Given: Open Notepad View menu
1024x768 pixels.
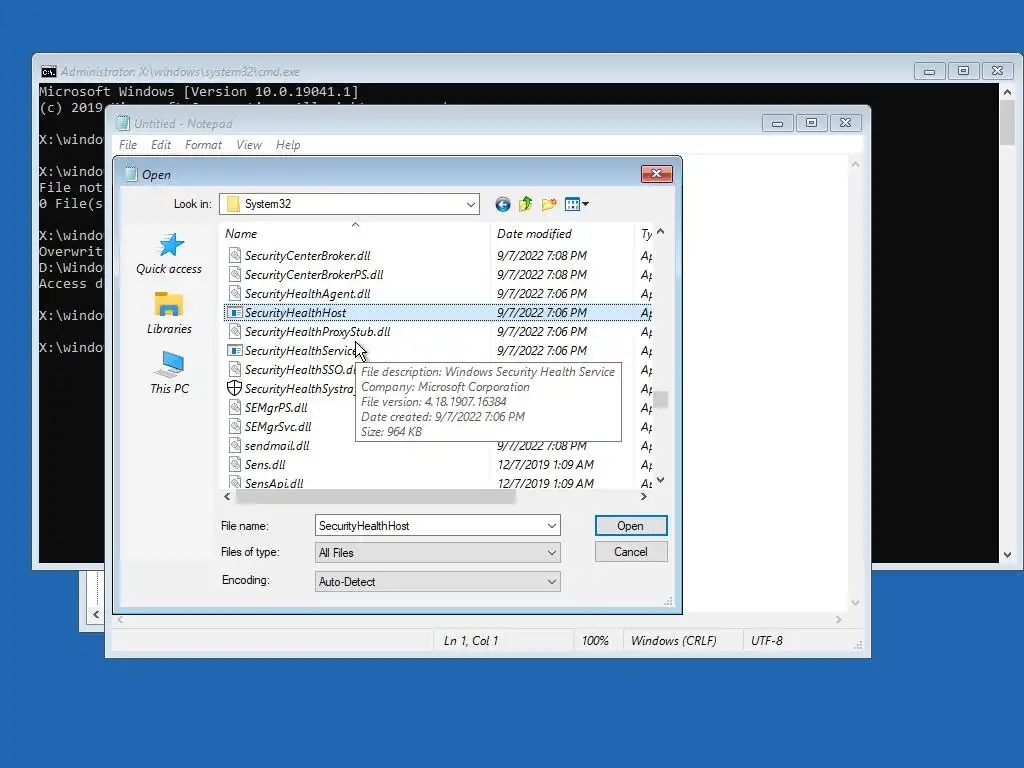Looking at the screenshot, I should click(249, 145).
